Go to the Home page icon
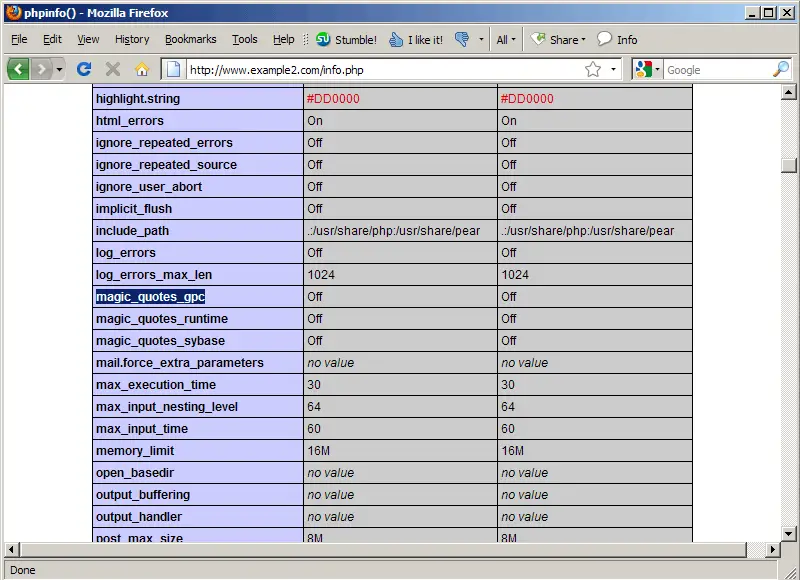 point(142,69)
